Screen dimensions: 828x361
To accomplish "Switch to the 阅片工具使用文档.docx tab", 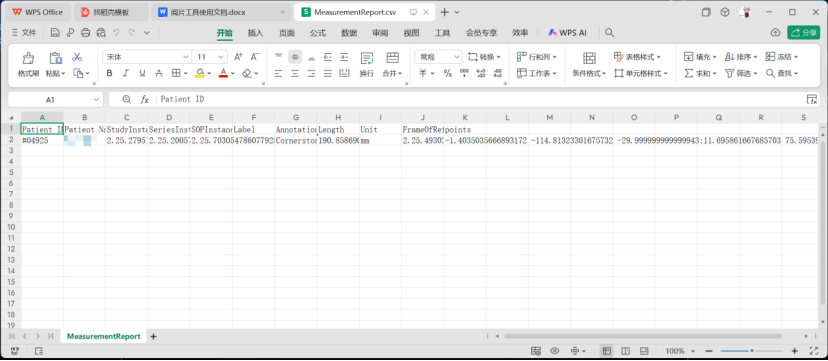I will point(221,12).
